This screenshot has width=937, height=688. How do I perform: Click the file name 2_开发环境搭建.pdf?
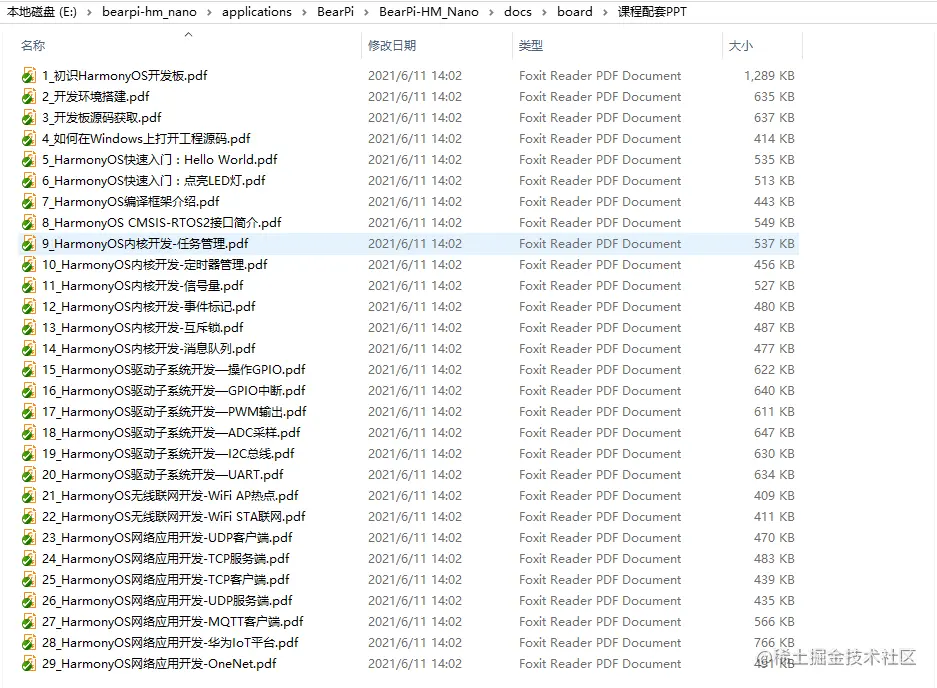coord(96,96)
